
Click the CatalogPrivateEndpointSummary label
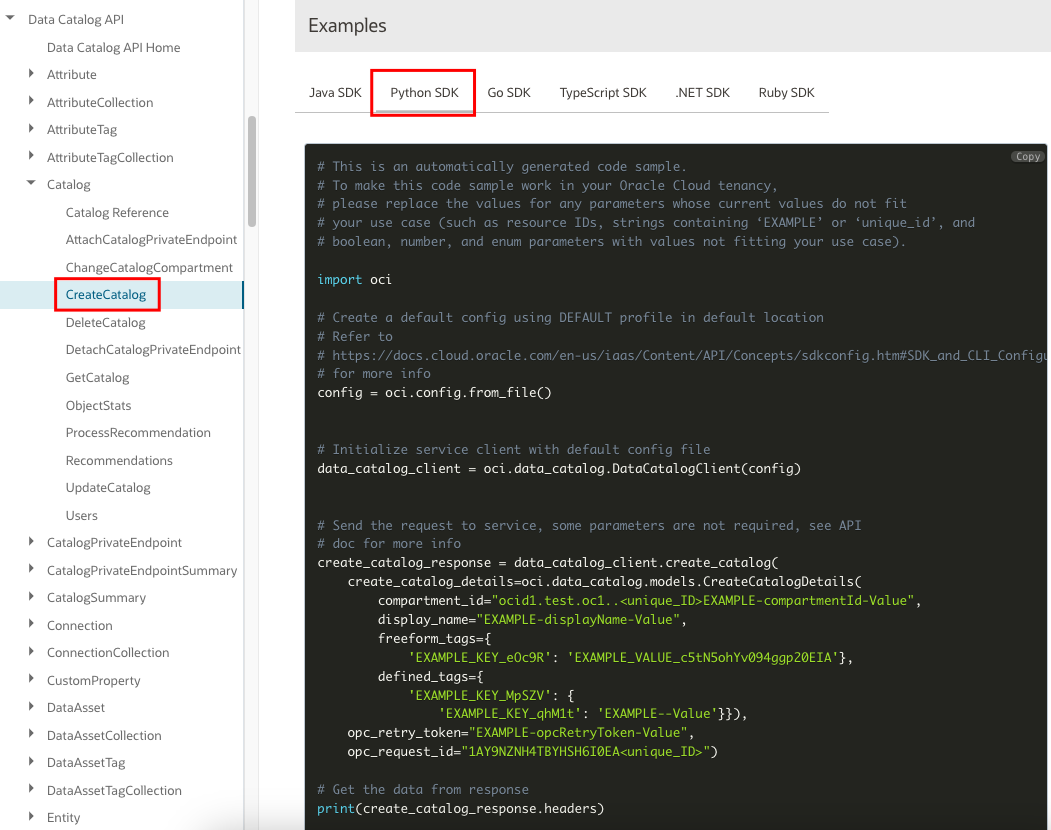pos(142,571)
